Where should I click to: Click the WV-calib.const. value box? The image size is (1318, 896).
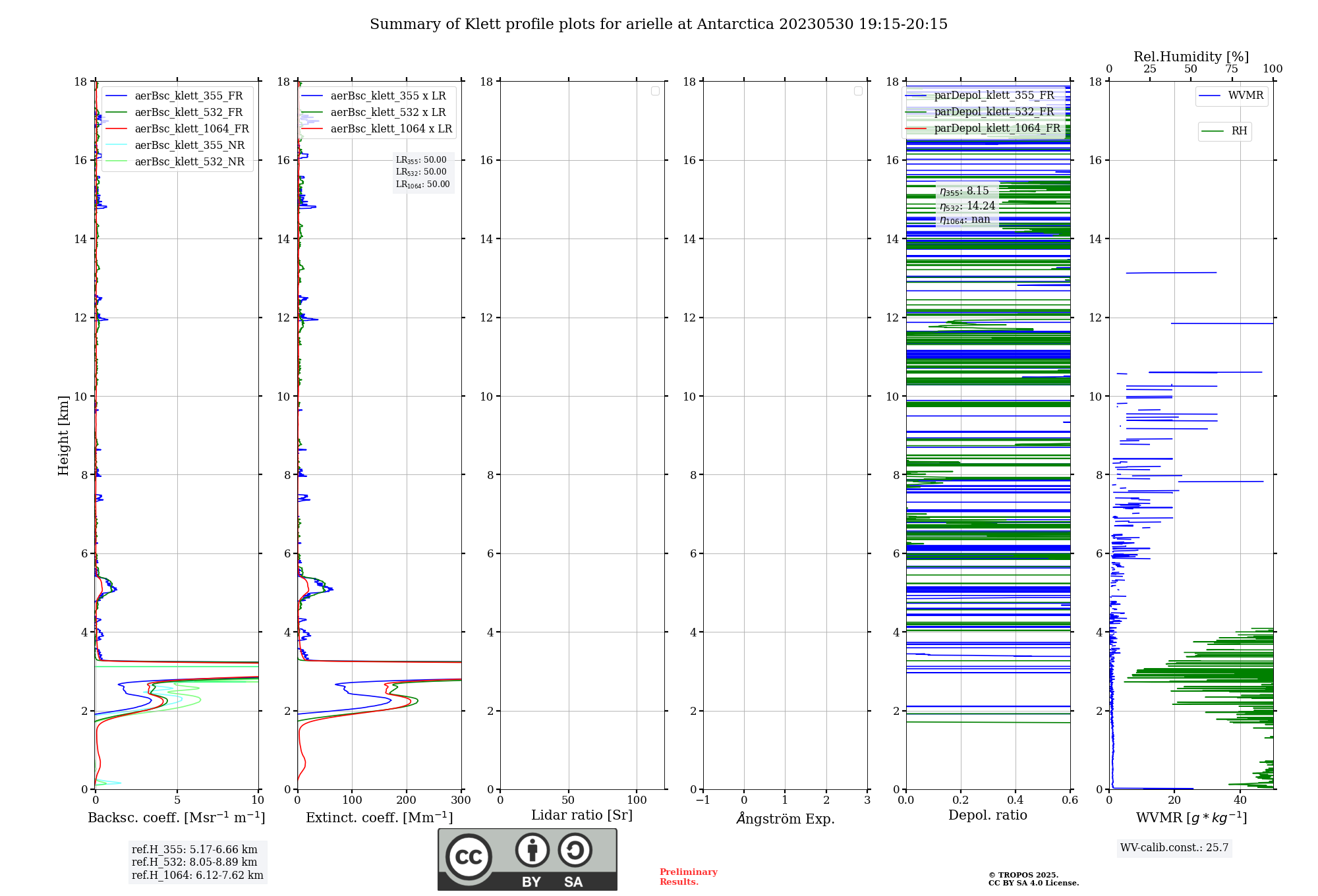(x=1174, y=848)
